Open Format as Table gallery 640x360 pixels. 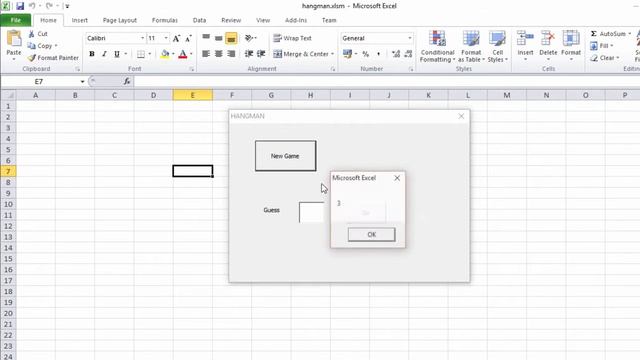coord(471,47)
